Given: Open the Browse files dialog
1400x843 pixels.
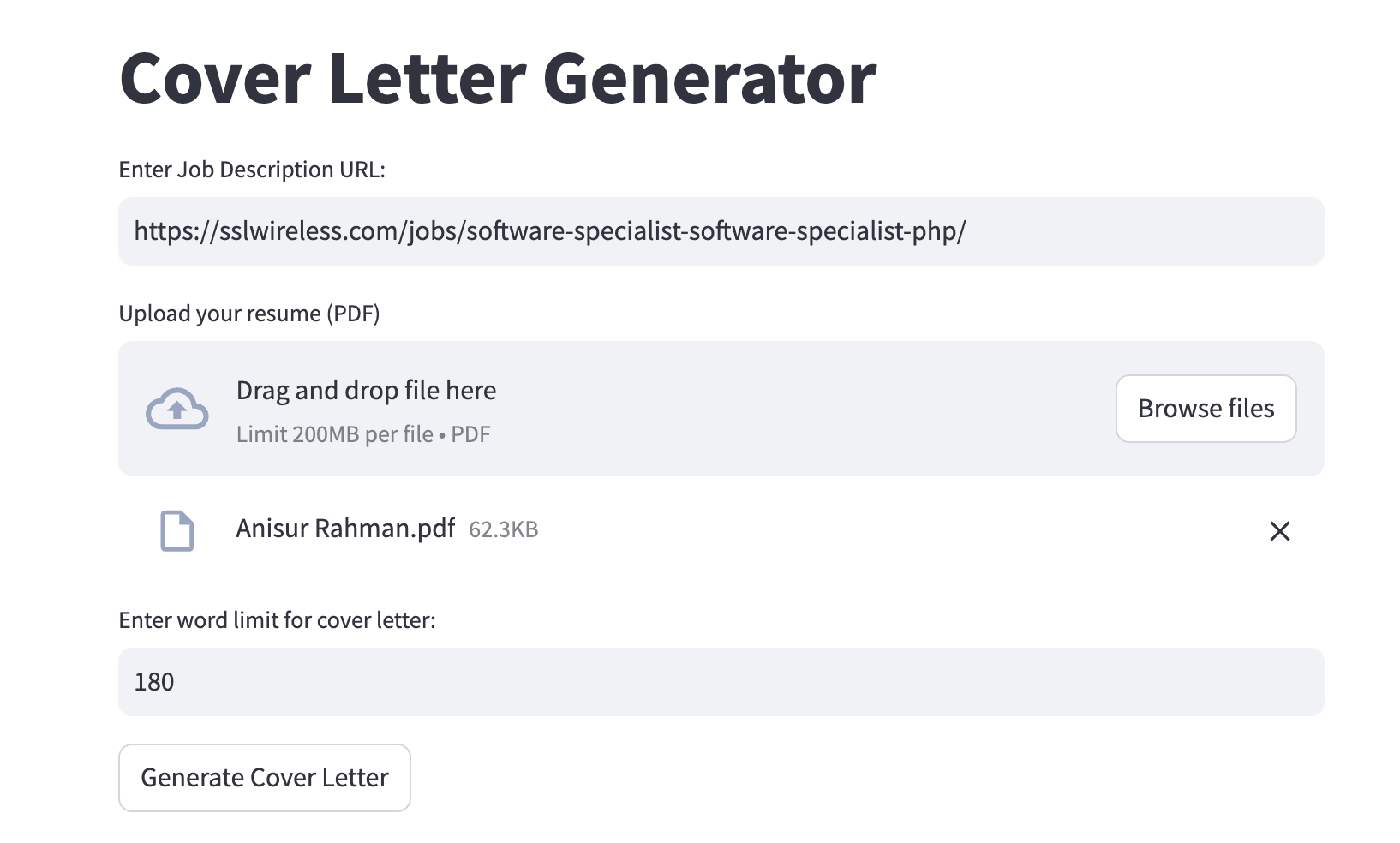Looking at the screenshot, I should 1206,409.
